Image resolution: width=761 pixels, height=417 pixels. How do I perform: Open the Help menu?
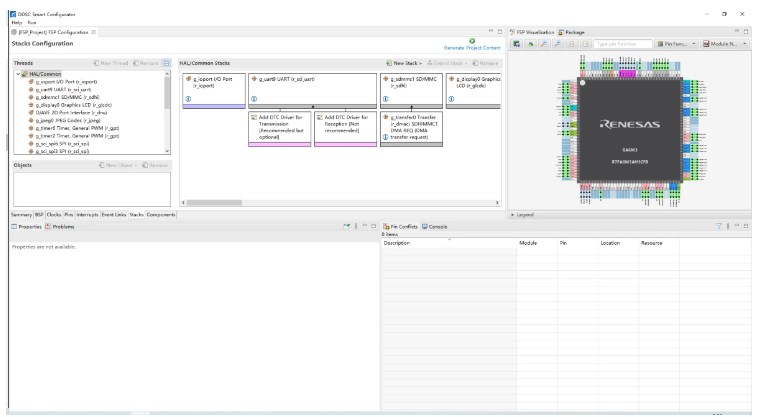[17, 22]
